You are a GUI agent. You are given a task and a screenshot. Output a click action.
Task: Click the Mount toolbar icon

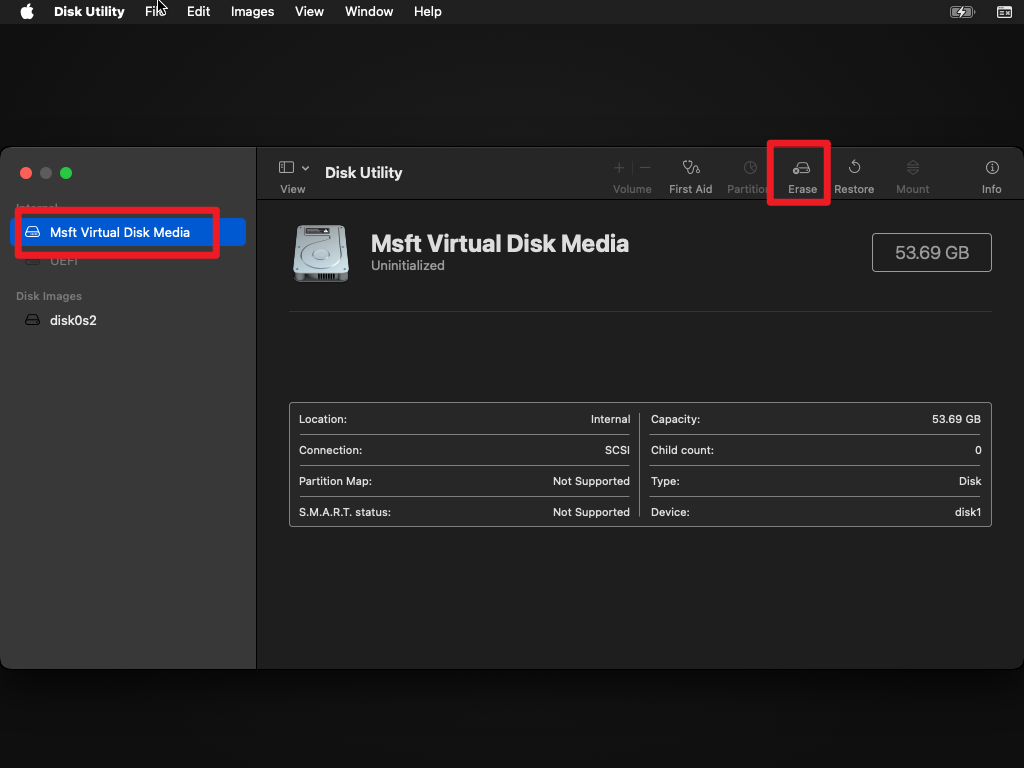(x=913, y=168)
